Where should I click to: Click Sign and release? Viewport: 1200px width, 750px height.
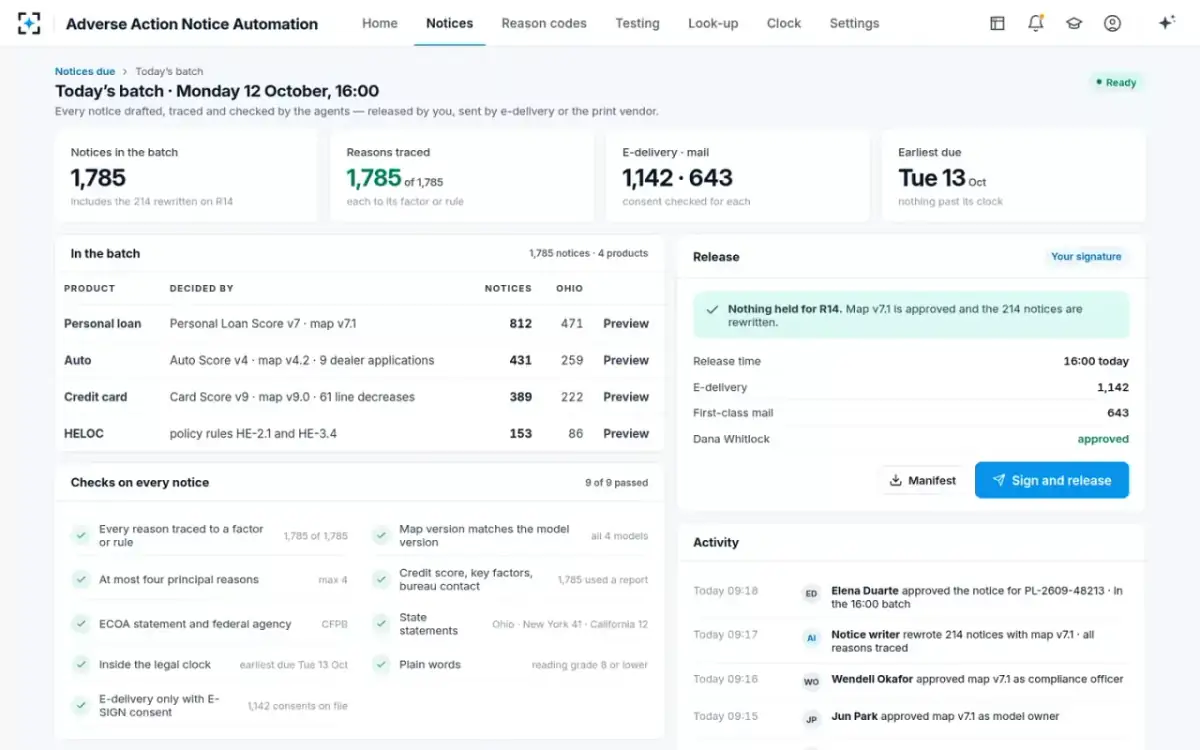pyautogui.click(x=1052, y=480)
